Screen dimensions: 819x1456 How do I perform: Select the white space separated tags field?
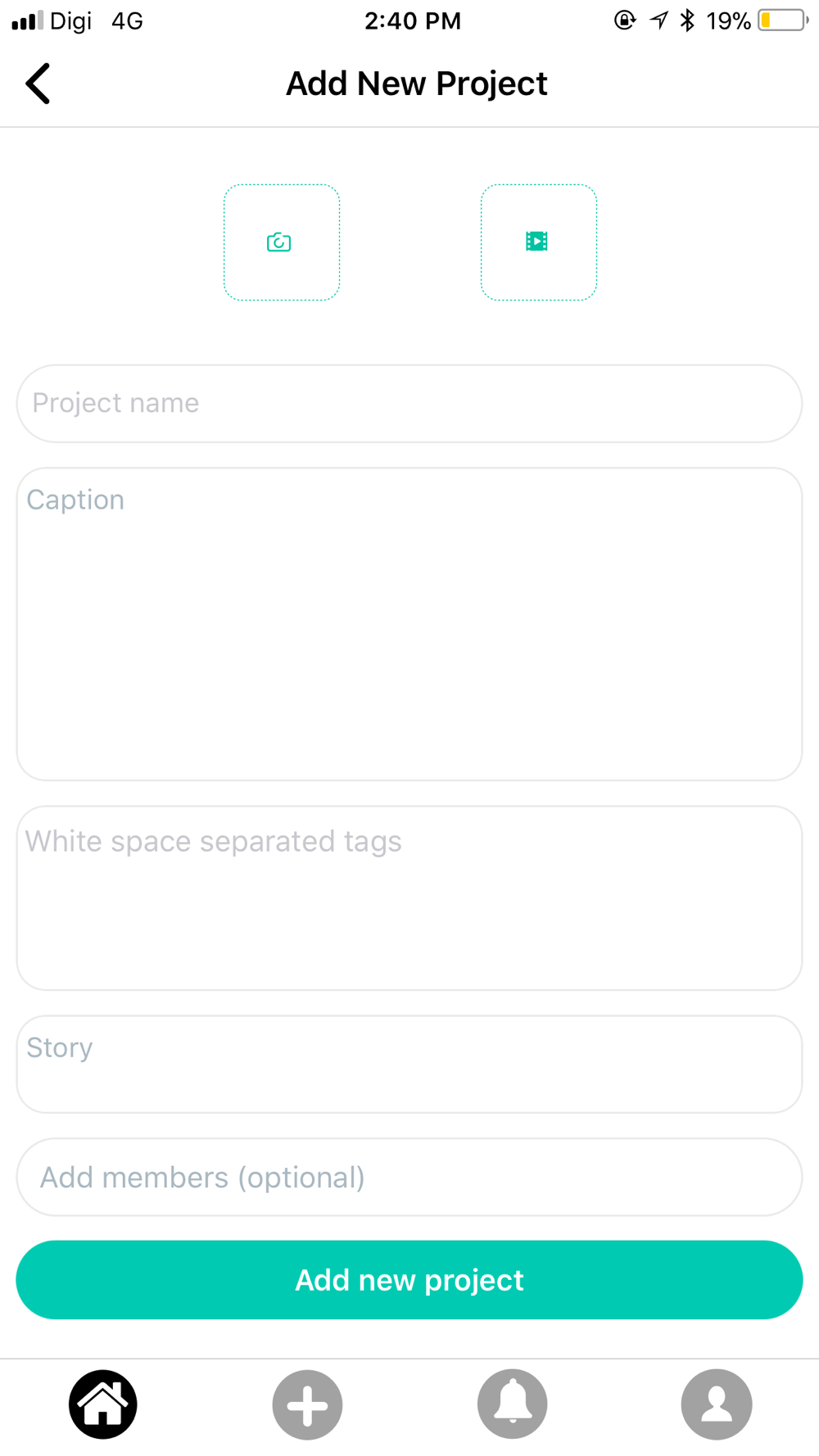coord(409,898)
